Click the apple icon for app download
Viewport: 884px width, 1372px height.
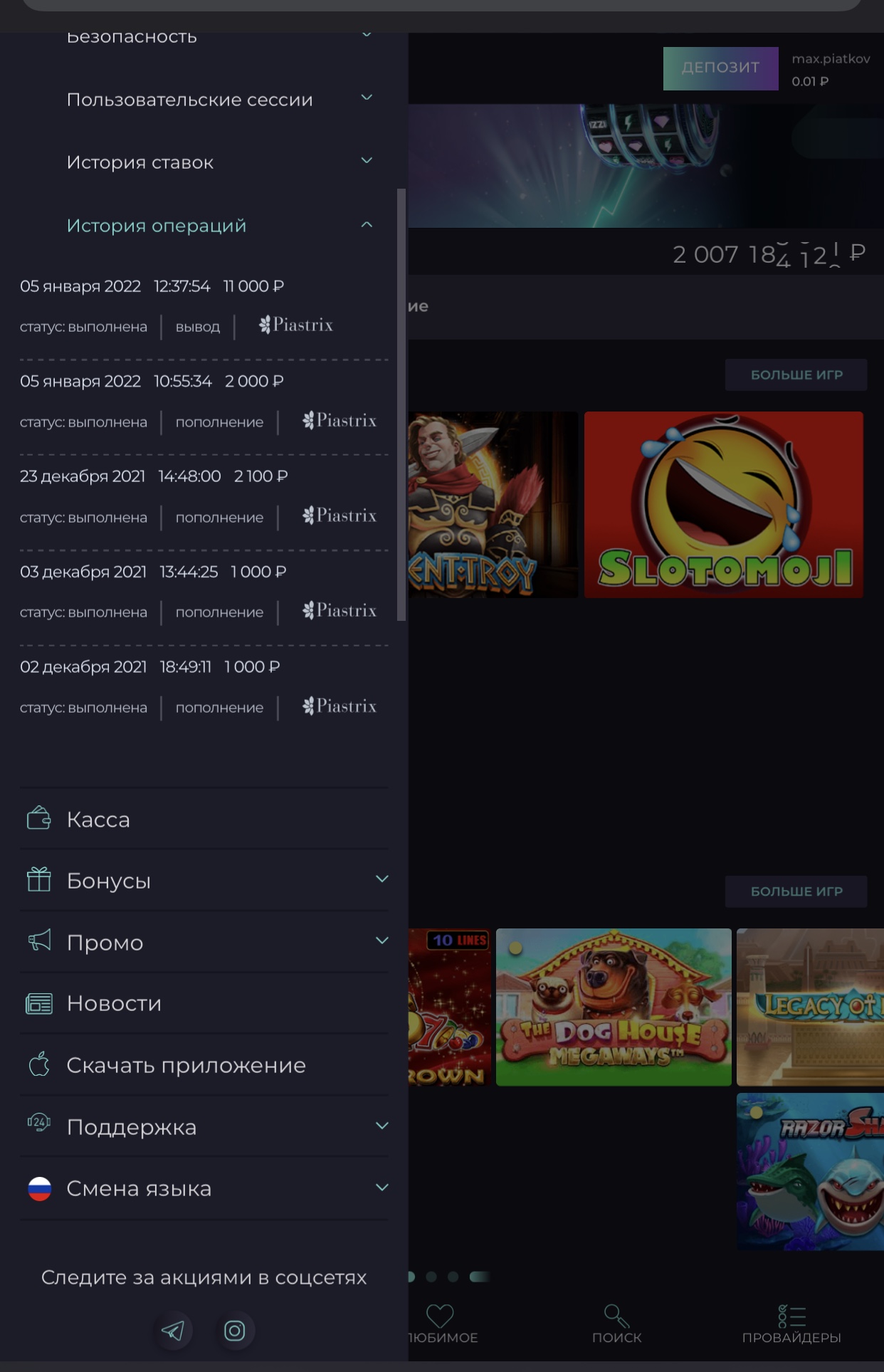[x=39, y=1064]
